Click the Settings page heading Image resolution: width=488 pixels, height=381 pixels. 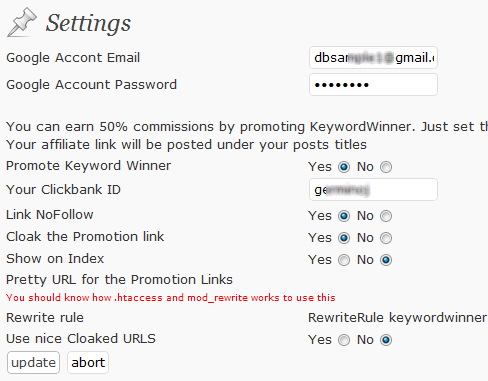[88, 23]
